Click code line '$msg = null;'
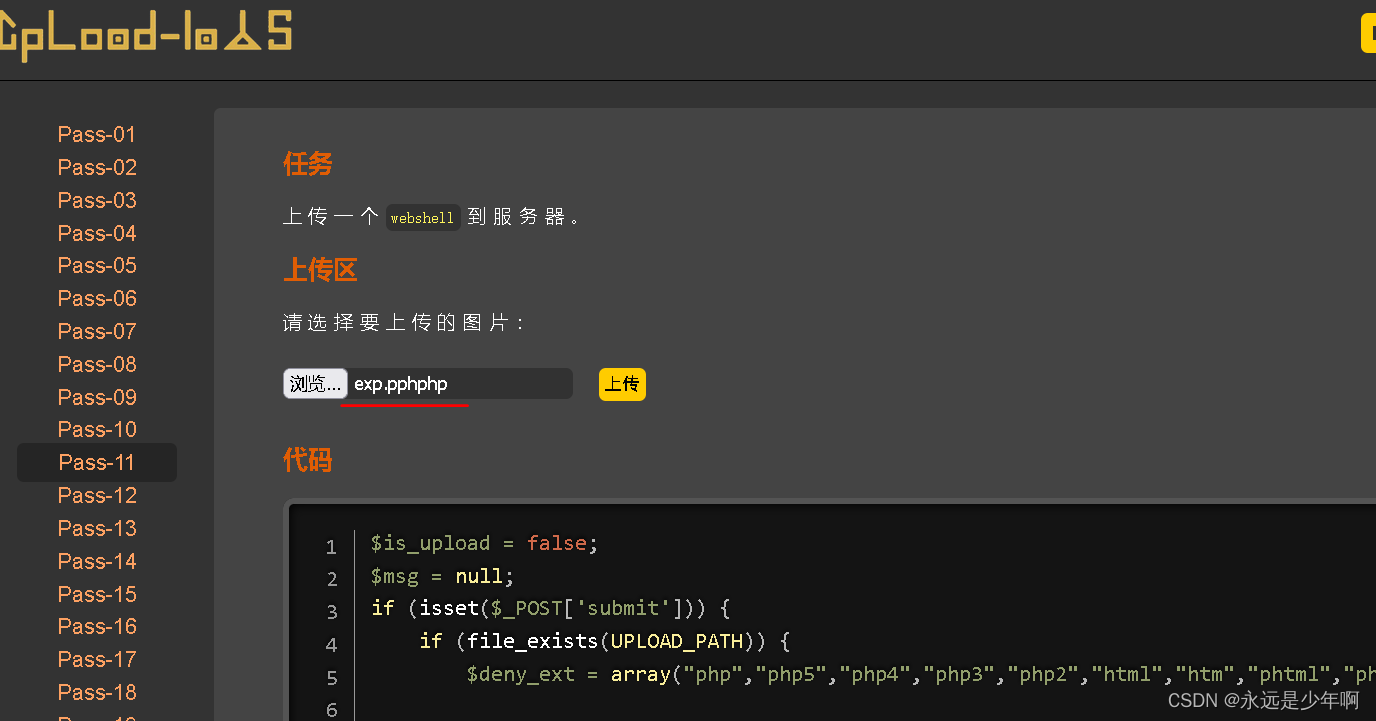Viewport: 1376px width, 721px height. (x=442, y=576)
